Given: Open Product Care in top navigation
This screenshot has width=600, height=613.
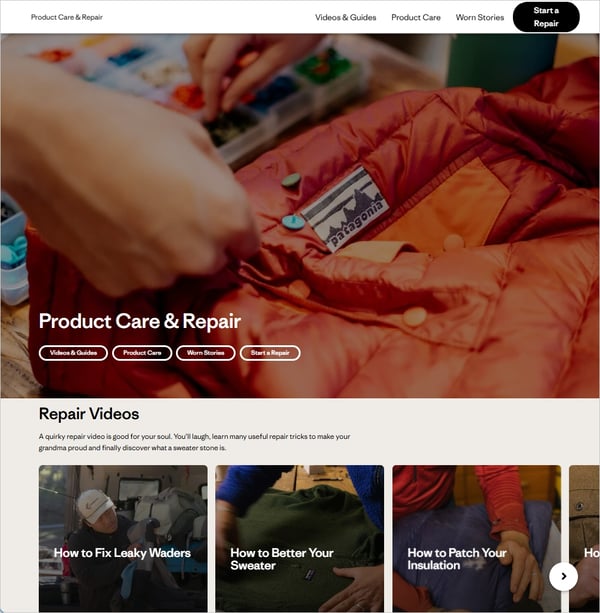Looking at the screenshot, I should coord(416,17).
